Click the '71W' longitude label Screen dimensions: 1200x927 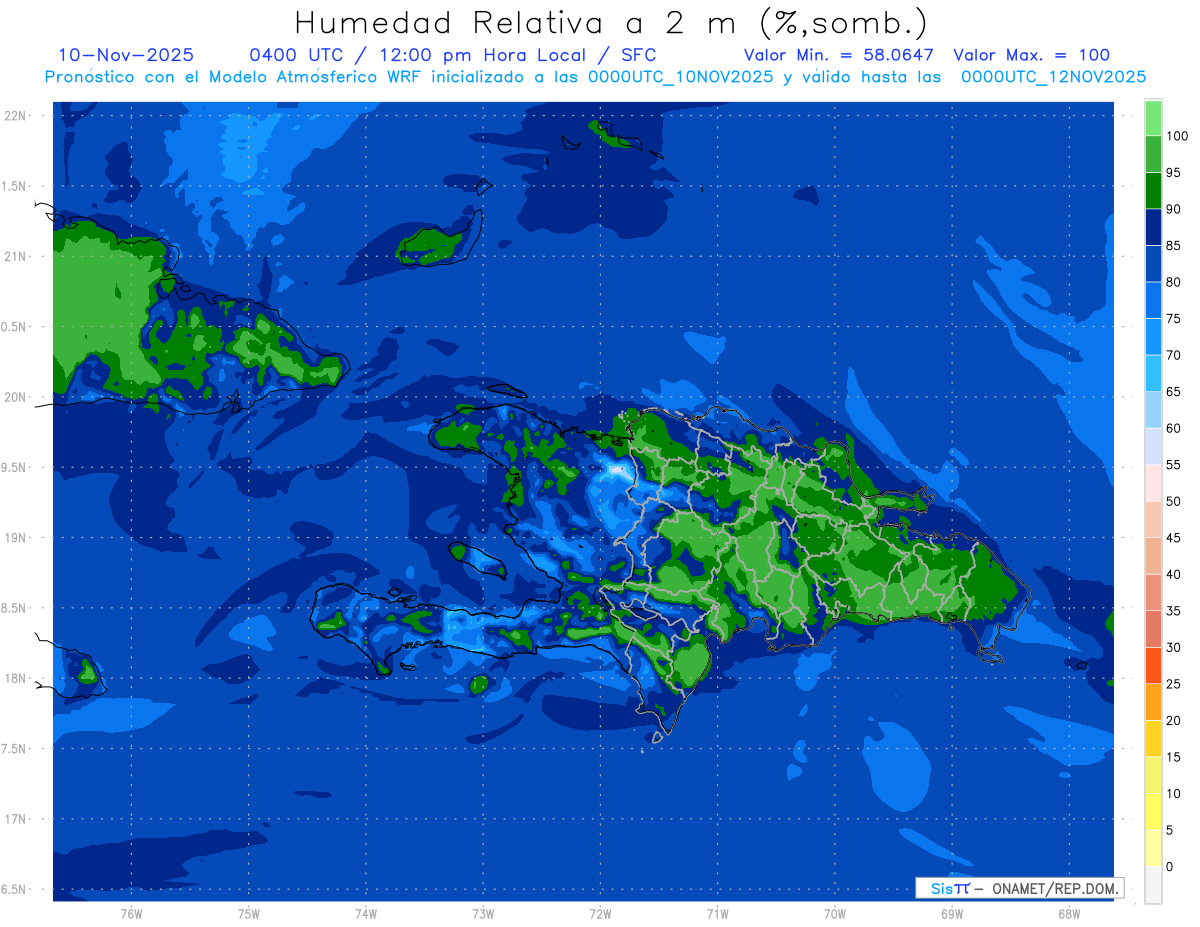[x=717, y=913]
